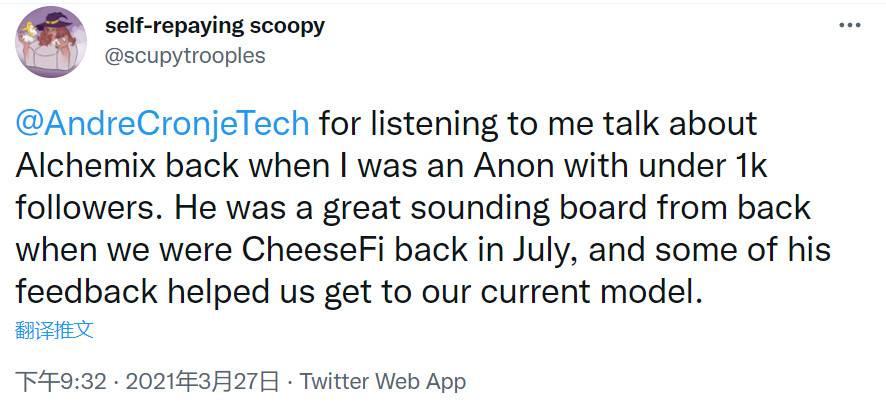Open the @AndreCronjeTech mention link
This screenshot has height=402, width=886.
click(x=163, y=124)
